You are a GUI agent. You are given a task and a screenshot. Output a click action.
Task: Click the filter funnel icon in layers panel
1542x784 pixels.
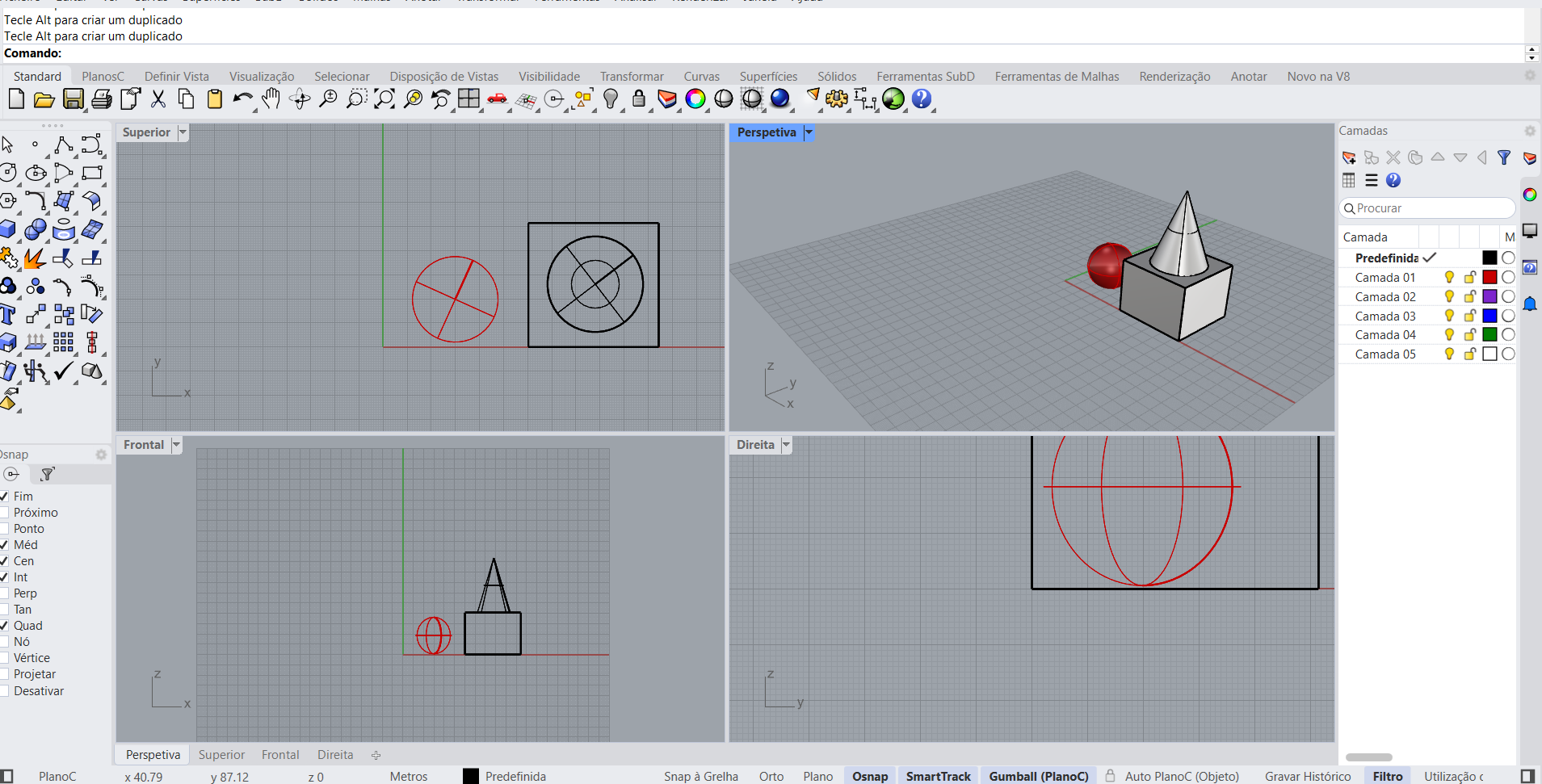(x=1503, y=157)
